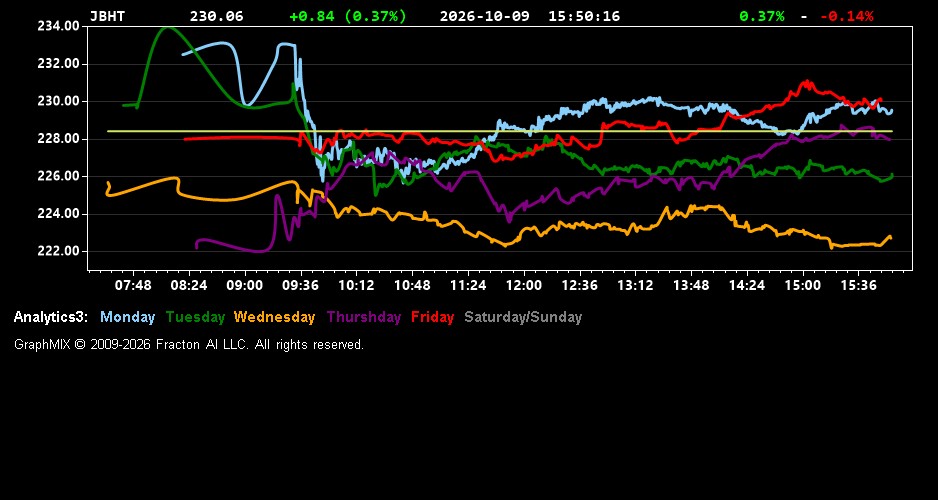Click the 12:00 time axis label
The height and width of the screenshot is (500, 938).
[x=523, y=285]
